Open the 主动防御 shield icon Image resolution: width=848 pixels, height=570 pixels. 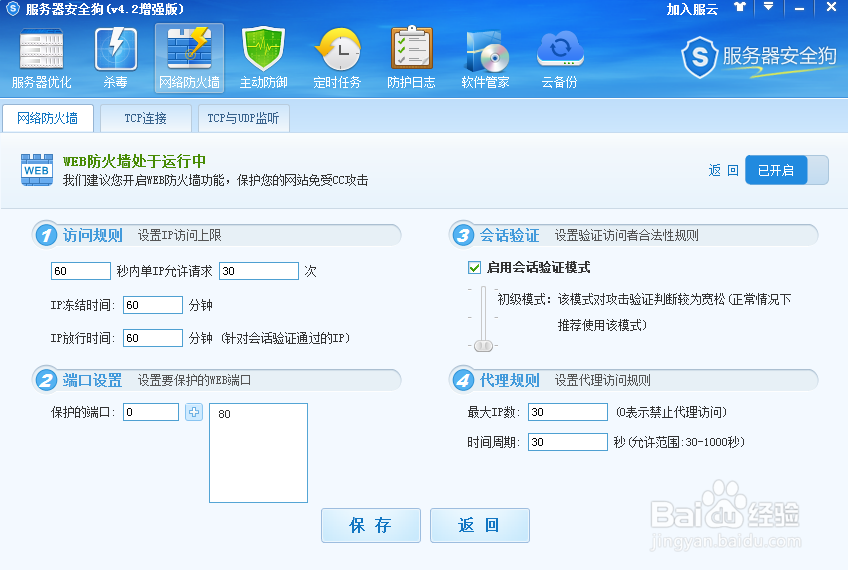click(x=263, y=58)
